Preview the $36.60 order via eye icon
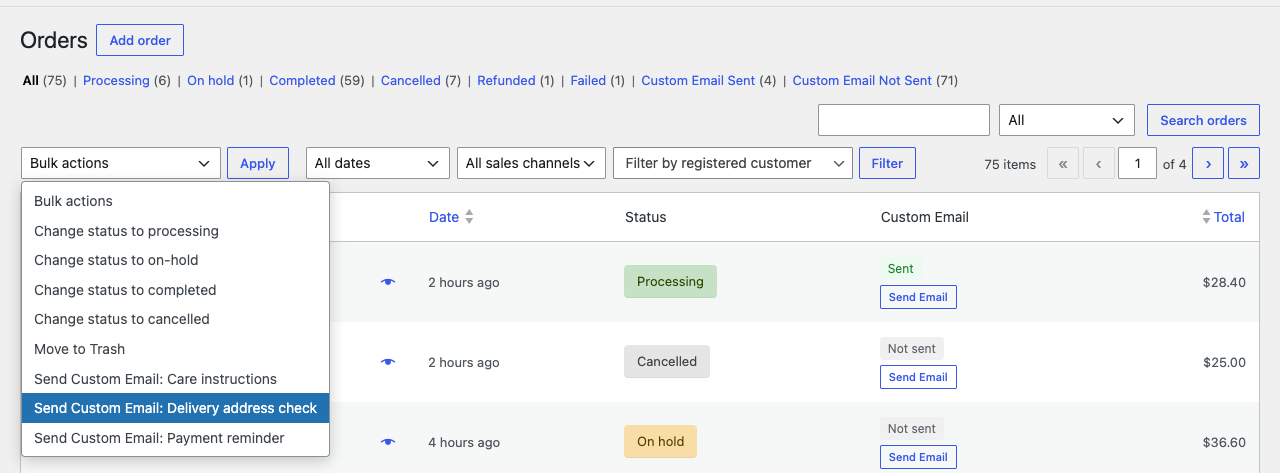 point(388,442)
